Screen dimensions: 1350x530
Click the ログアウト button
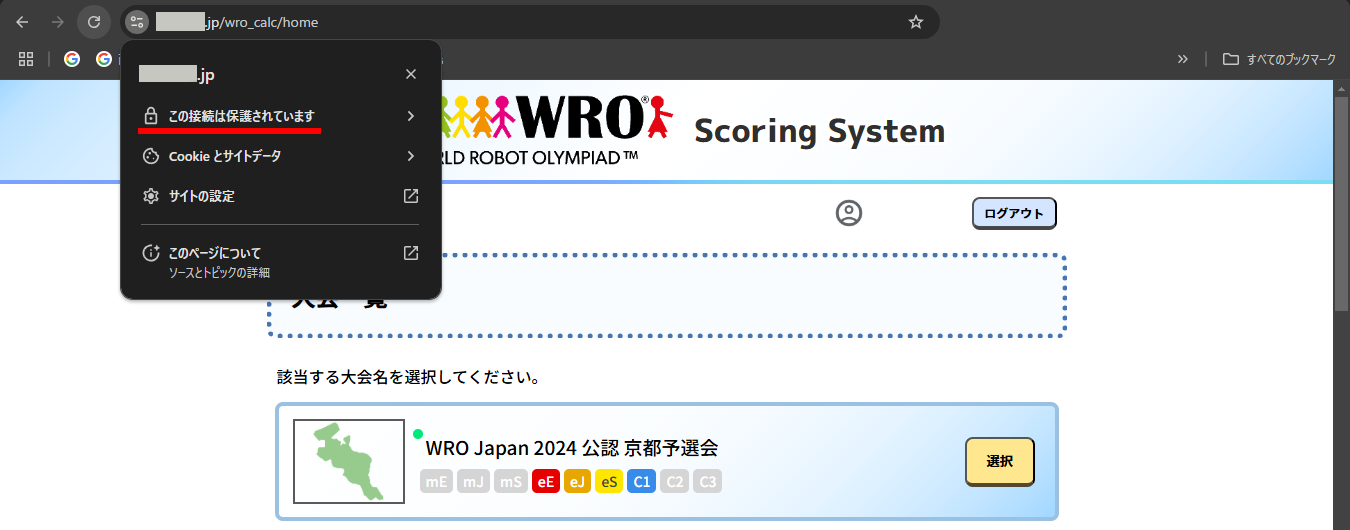[x=1014, y=213]
